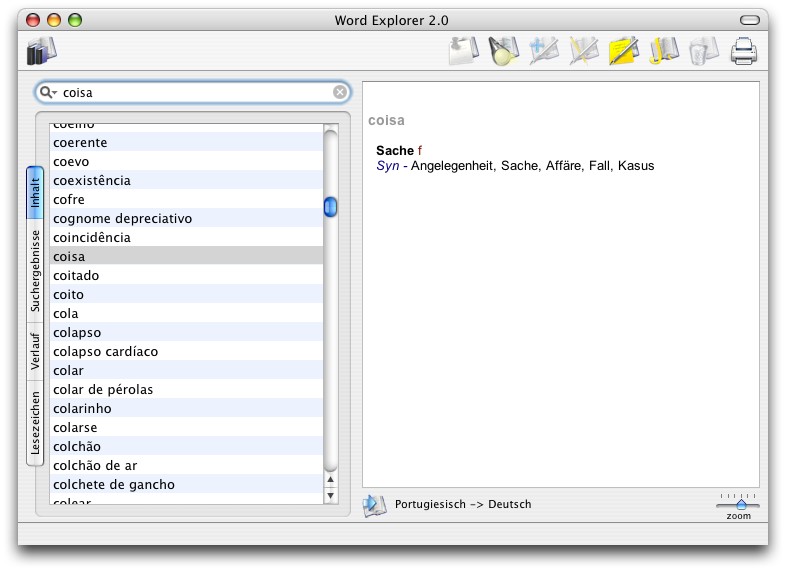Select 'colarse' in the word list
The image size is (786, 577).
[186, 428]
